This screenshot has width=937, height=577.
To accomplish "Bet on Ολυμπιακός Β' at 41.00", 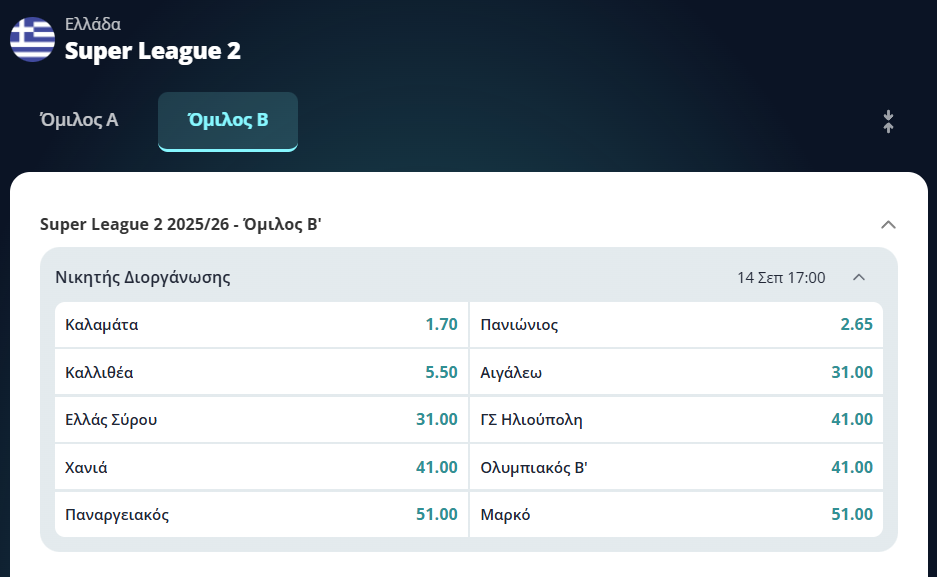I will click(x=676, y=467).
